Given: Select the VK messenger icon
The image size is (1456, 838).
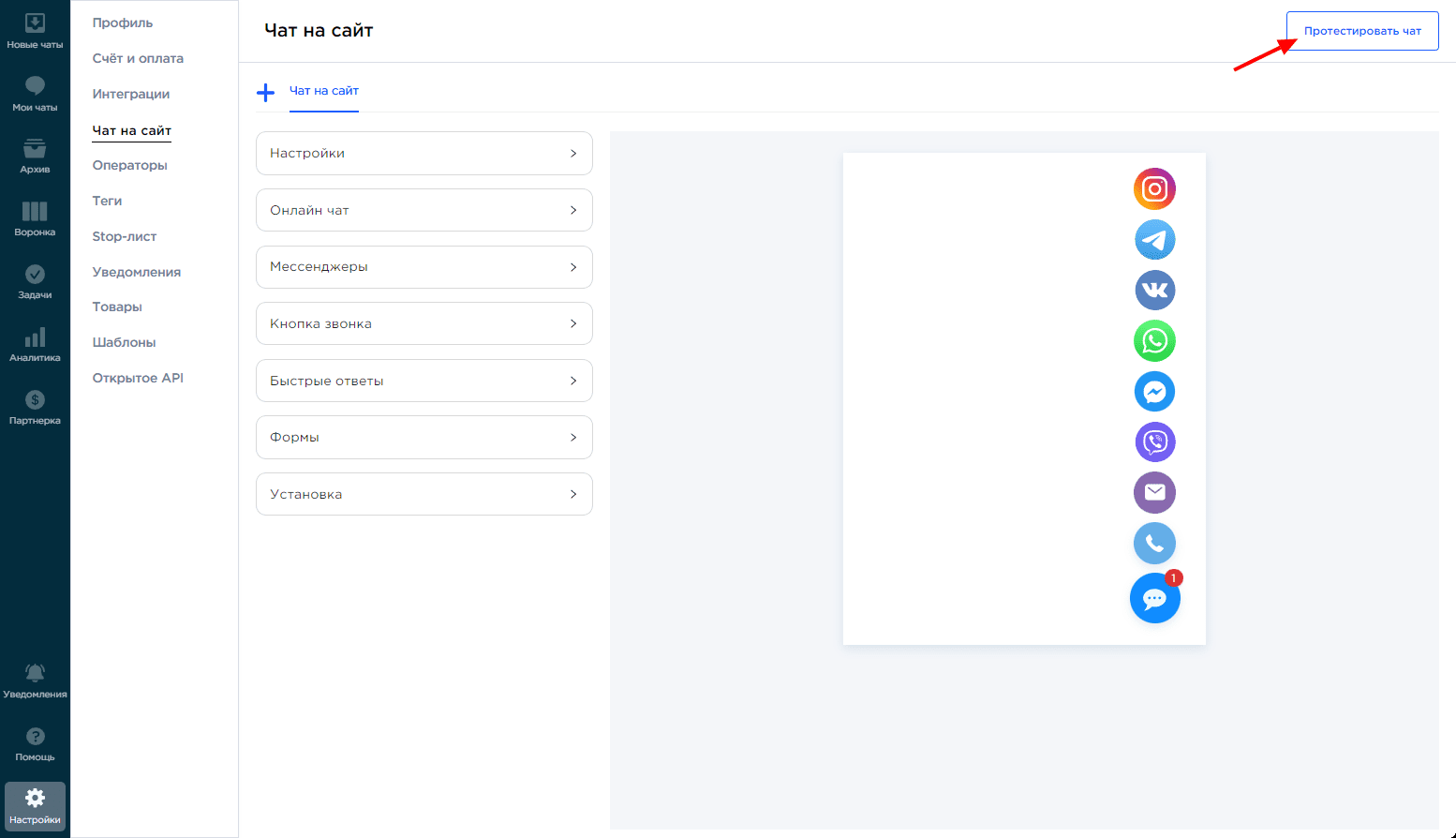Looking at the screenshot, I should tap(1154, 291).
